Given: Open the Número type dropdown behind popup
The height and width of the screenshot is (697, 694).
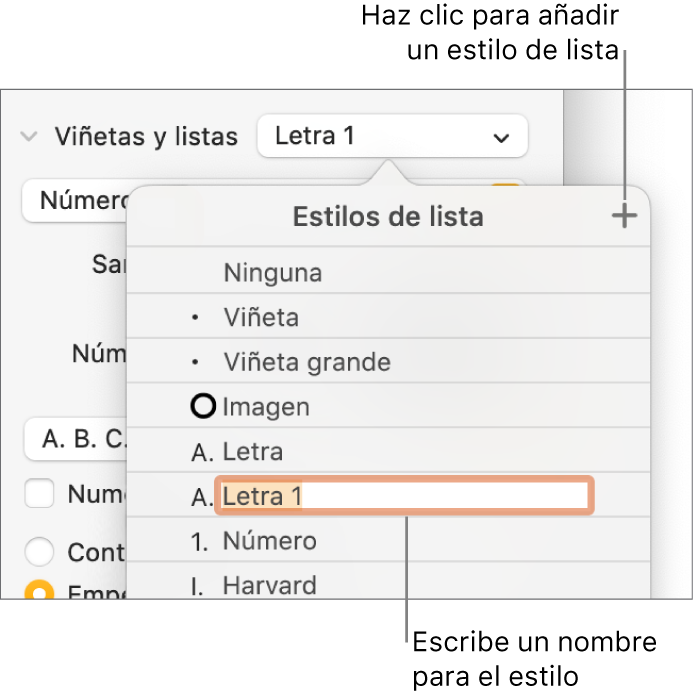Looking at the screenshot, I should (x=75, y=200).
